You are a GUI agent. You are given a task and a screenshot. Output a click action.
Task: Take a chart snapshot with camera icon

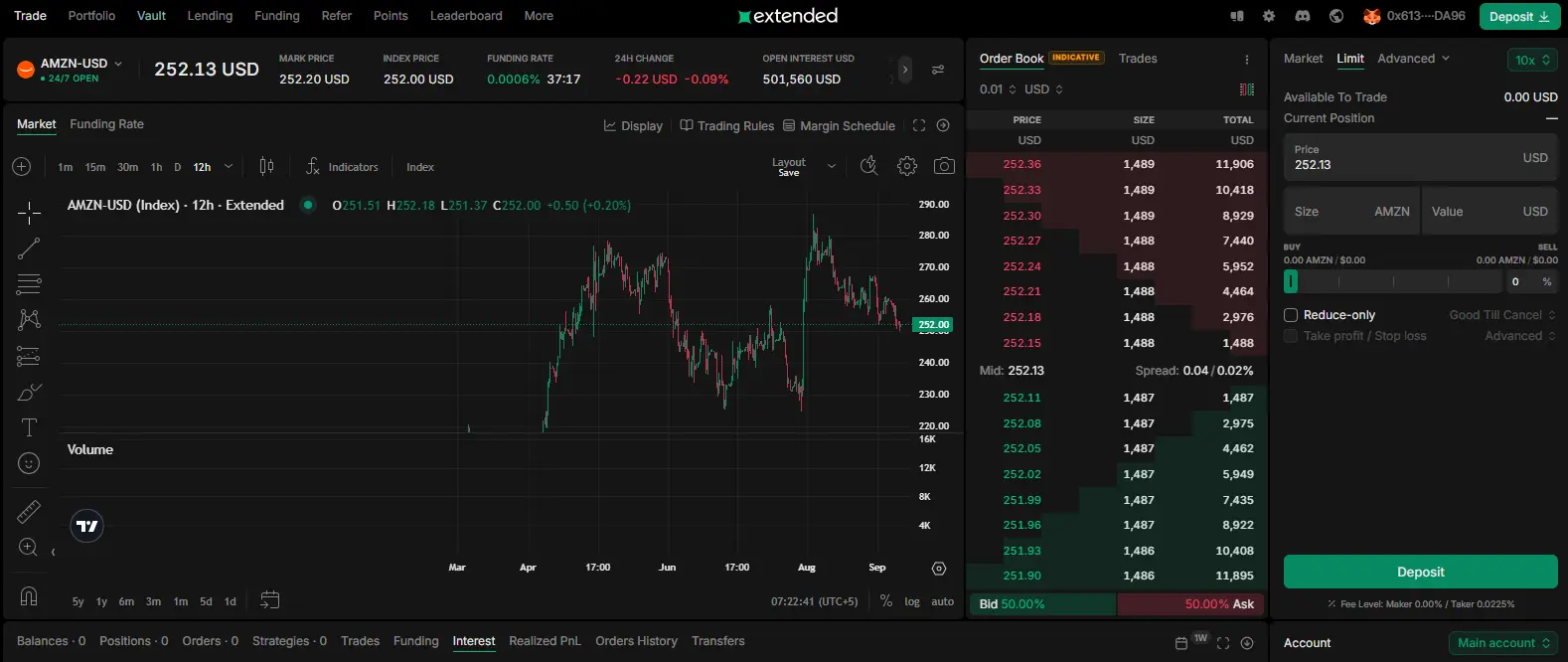944,166
